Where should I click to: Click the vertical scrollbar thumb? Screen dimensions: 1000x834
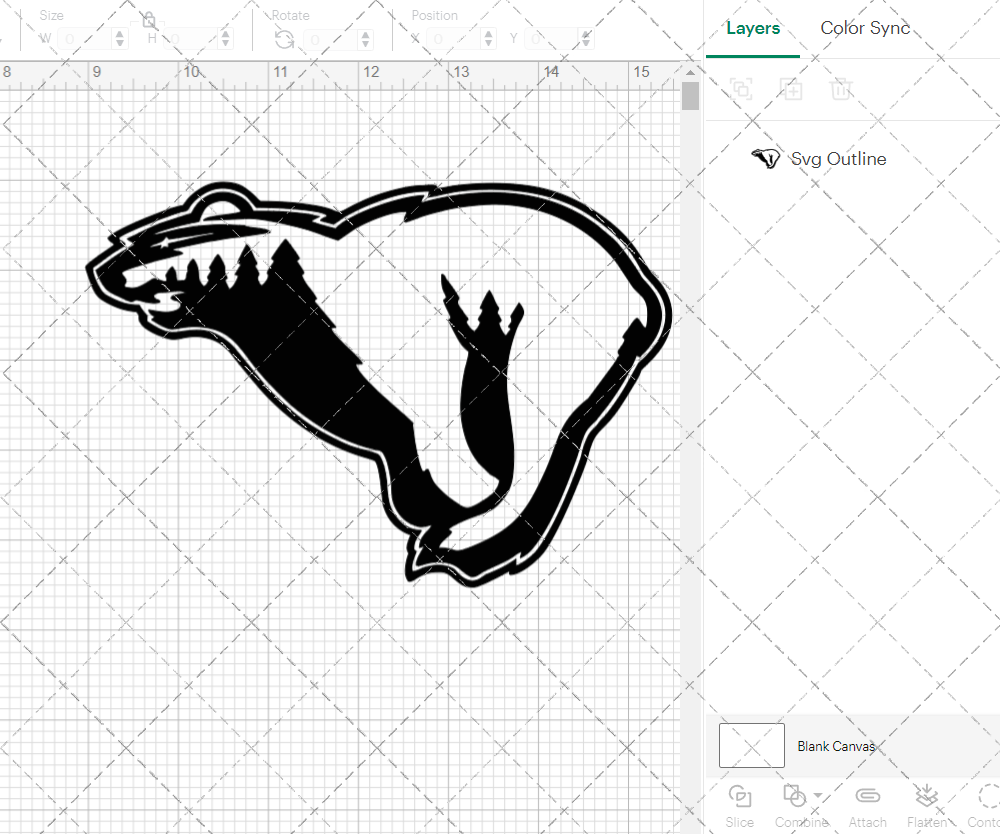[690, 96]
